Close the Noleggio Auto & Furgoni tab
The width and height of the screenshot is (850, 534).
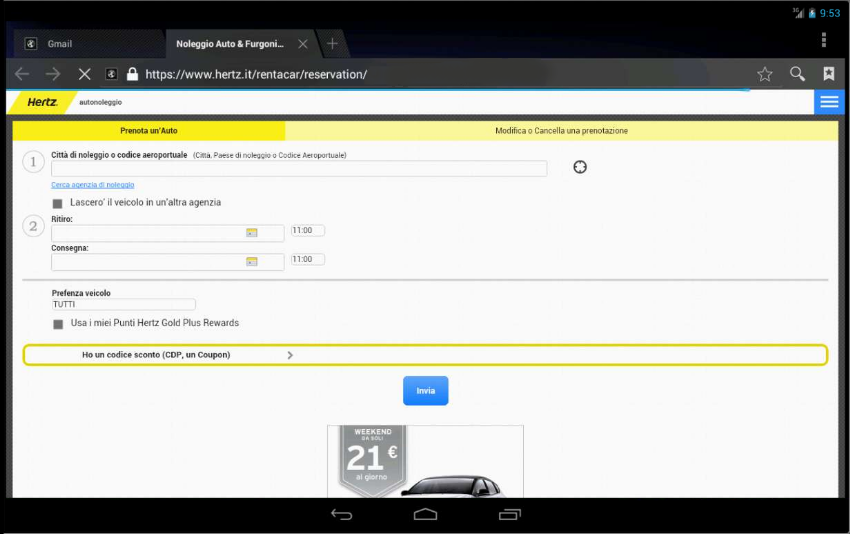click(x=303, y=44)
